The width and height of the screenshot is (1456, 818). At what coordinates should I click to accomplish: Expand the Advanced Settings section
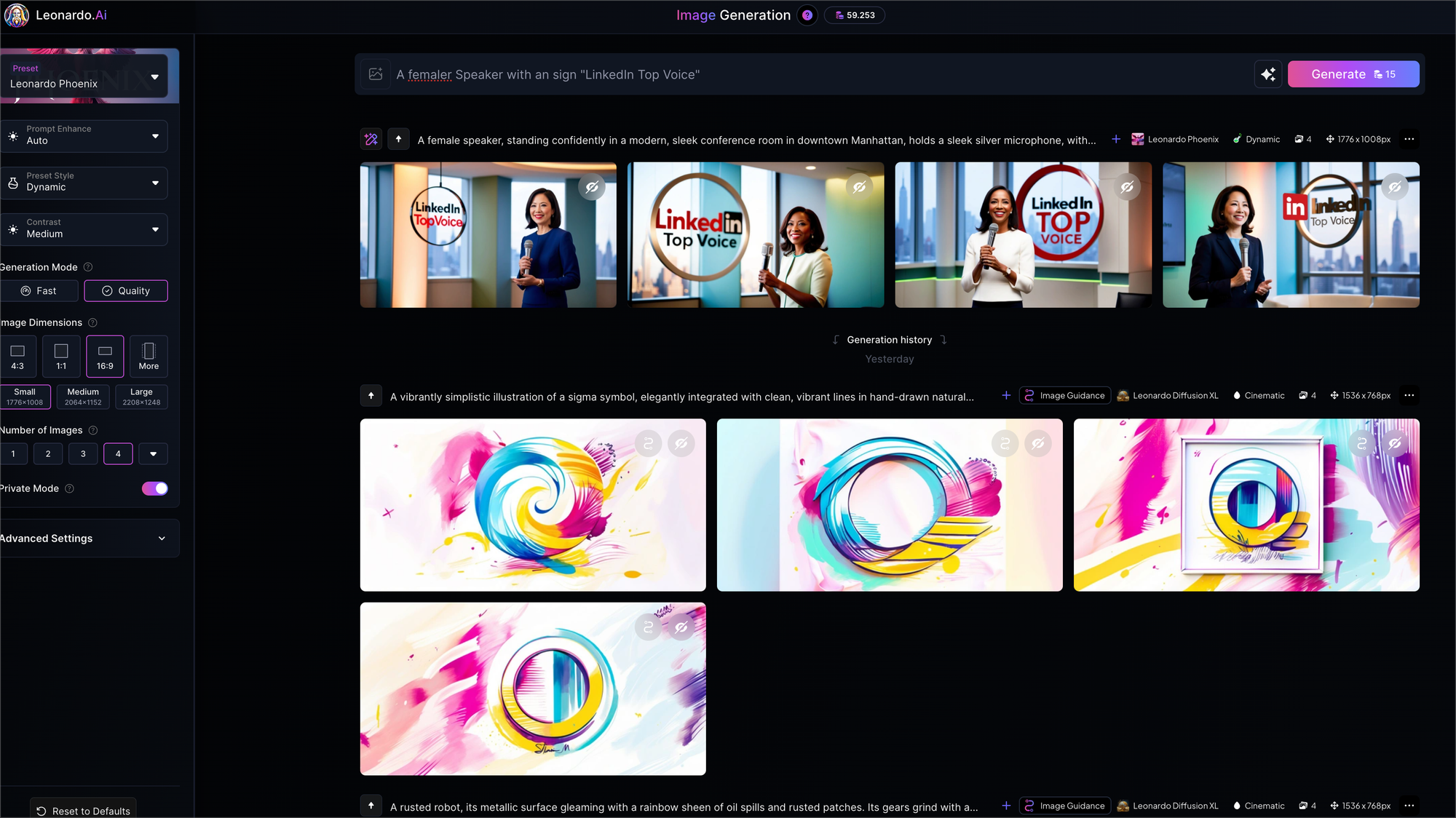tap(84, 539)
